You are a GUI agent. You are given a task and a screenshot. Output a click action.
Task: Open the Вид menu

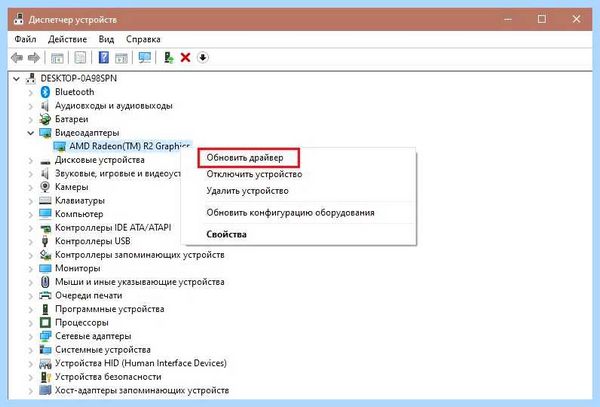tap(106, 39)
